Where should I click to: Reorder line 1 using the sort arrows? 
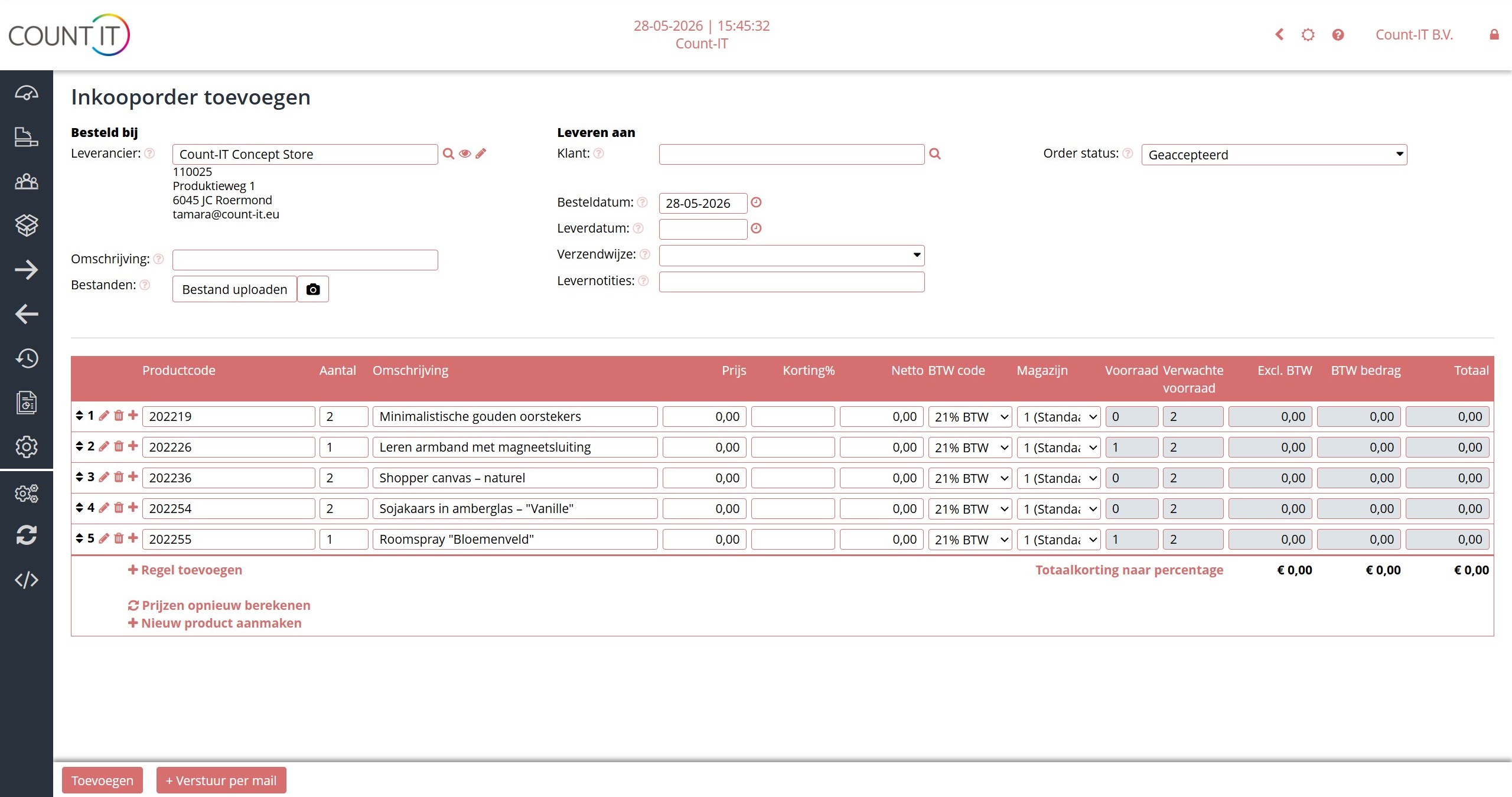coord(79,416)
